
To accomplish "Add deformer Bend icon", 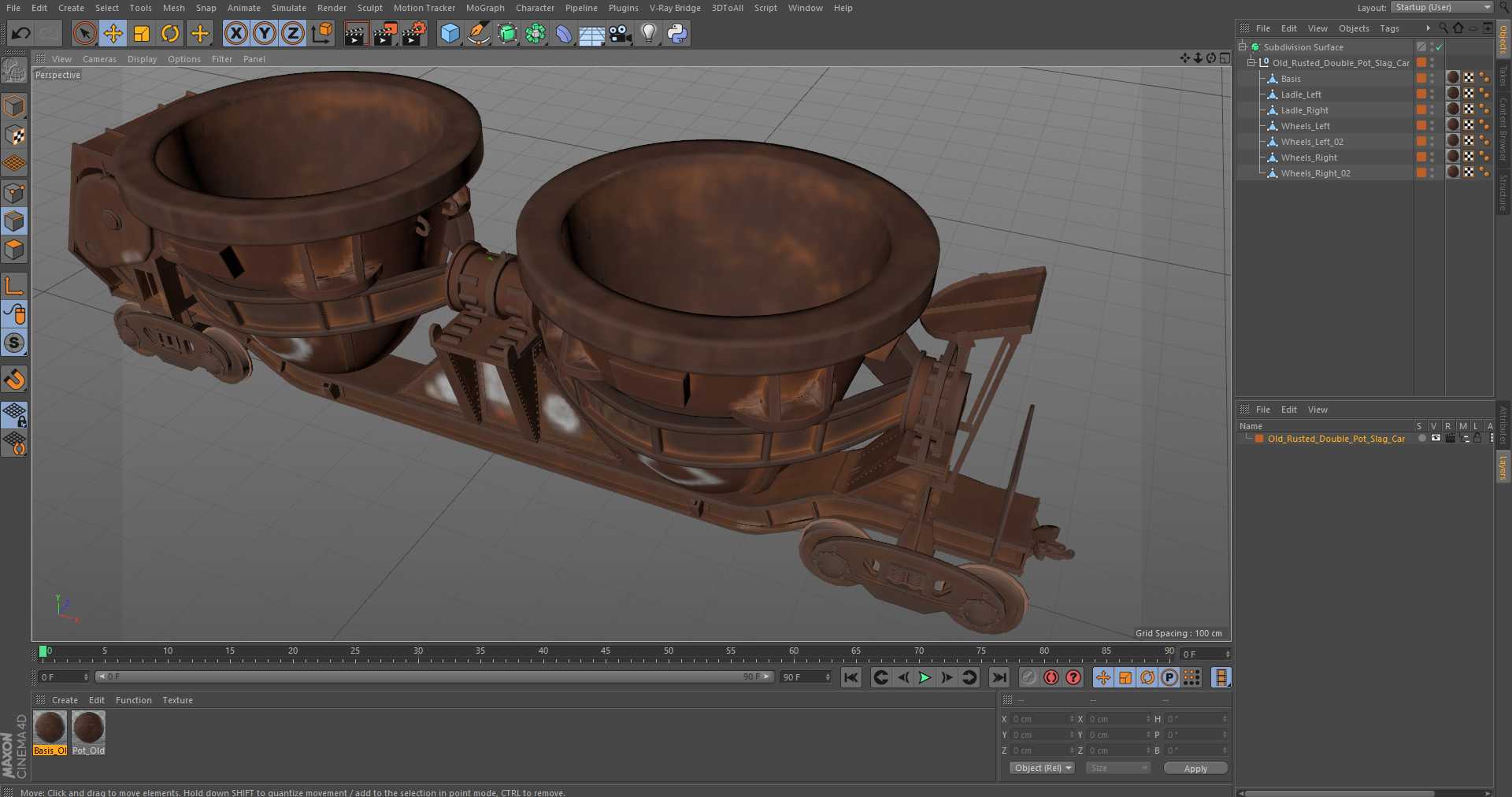I will (x=564, y=33).
